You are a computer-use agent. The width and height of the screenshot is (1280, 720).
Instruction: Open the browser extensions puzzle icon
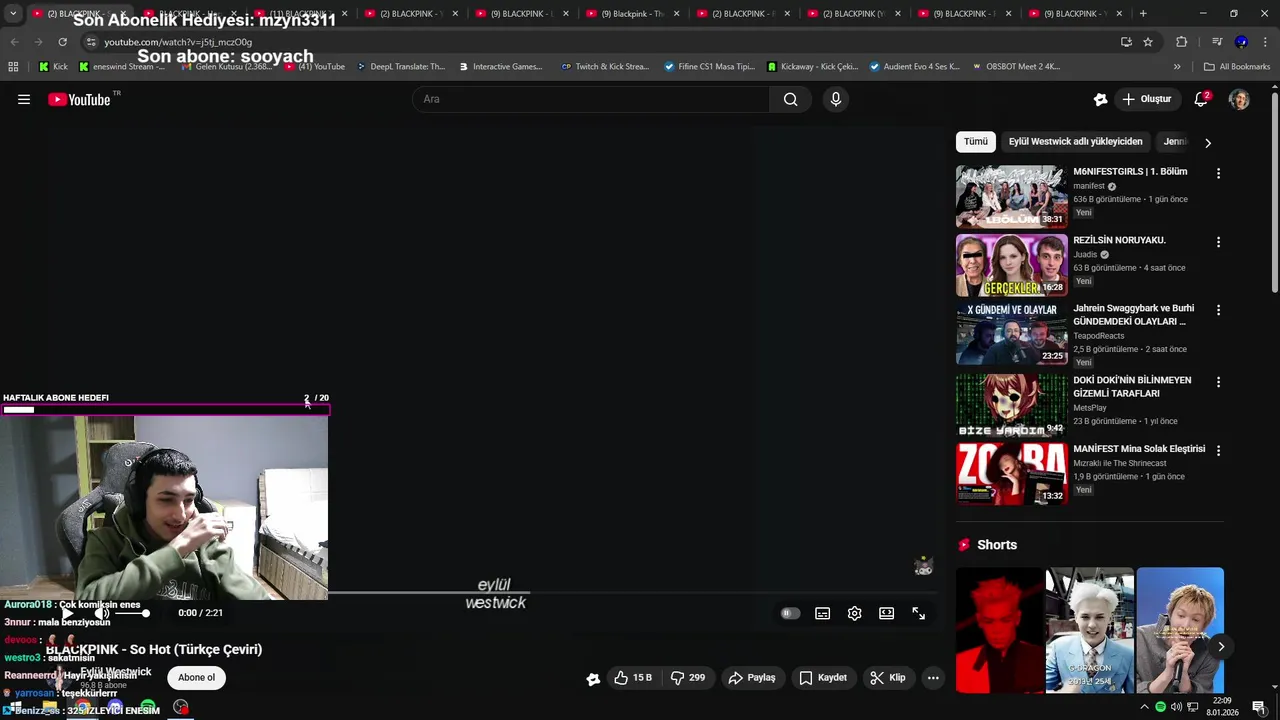pyautogui.click(x=1182, y=42)
